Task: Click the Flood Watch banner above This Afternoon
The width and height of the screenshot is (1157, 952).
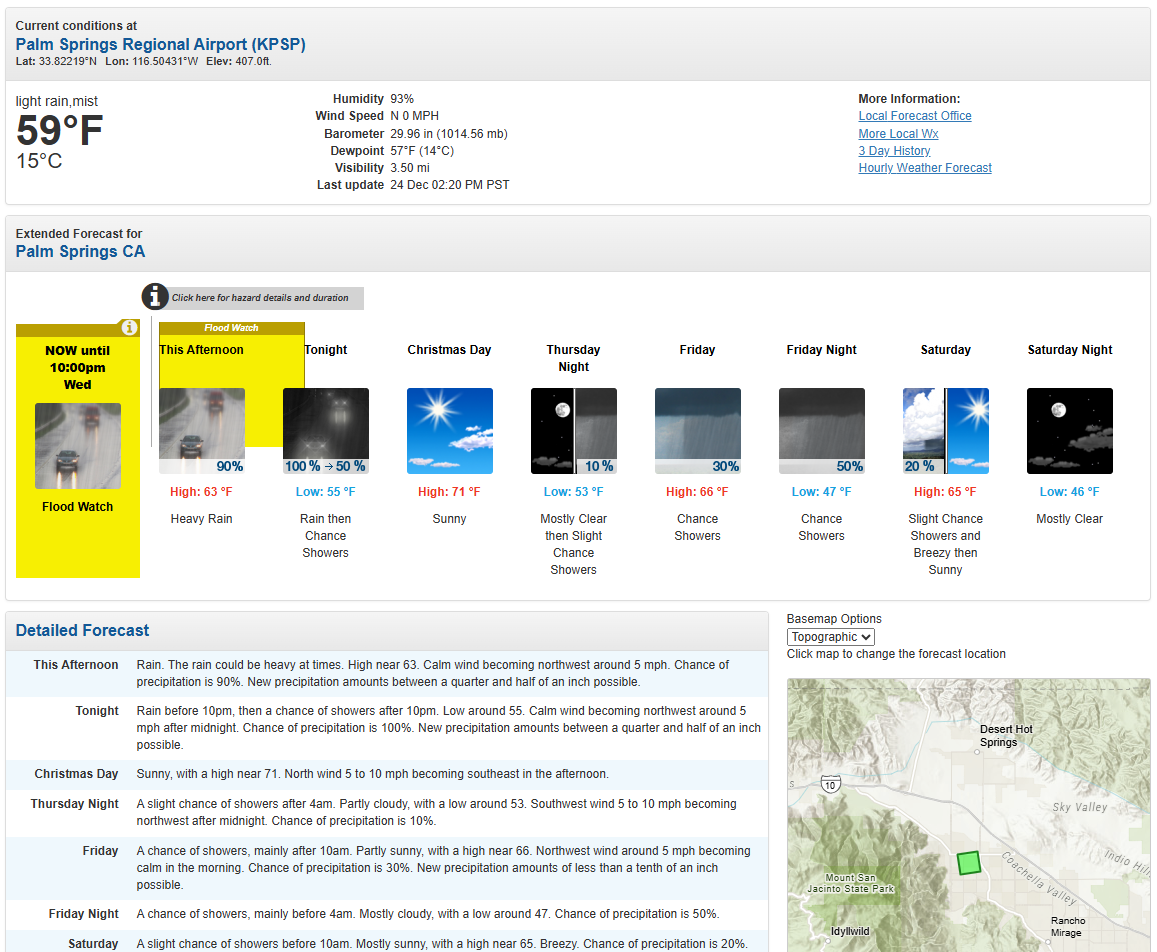Action: (x=232, y=328)
